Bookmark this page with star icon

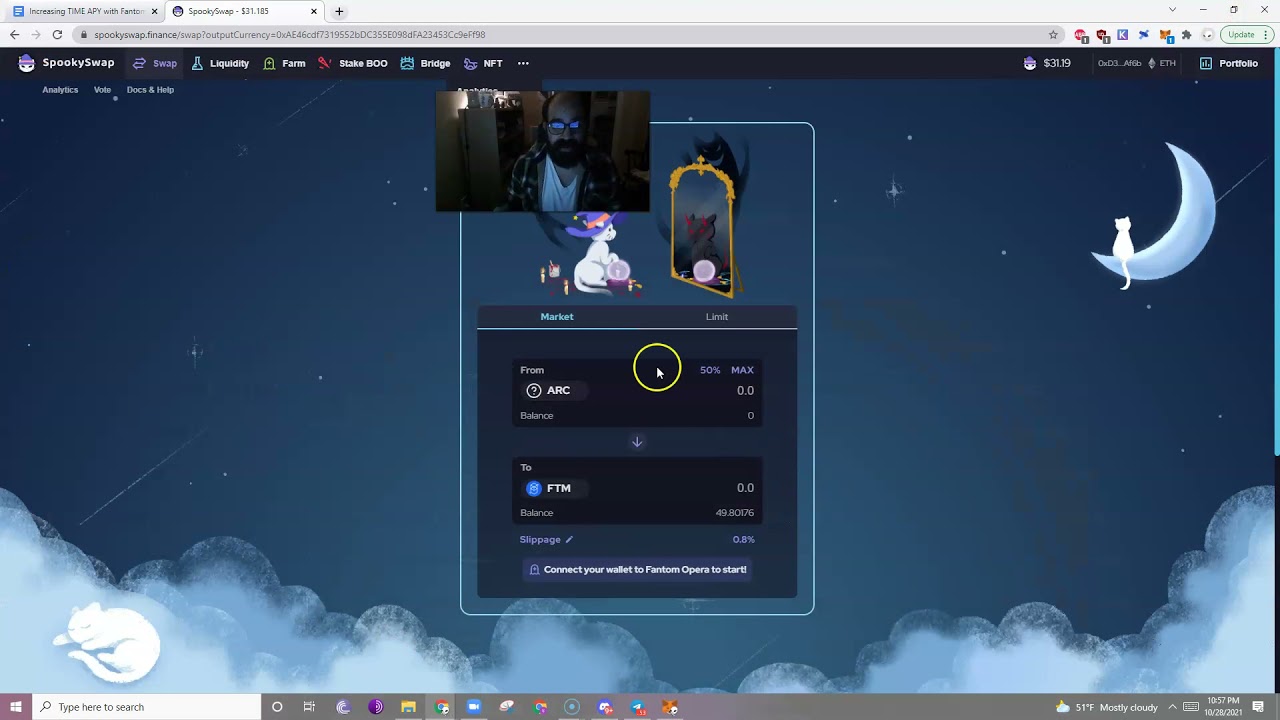[x=1053, y=35]
